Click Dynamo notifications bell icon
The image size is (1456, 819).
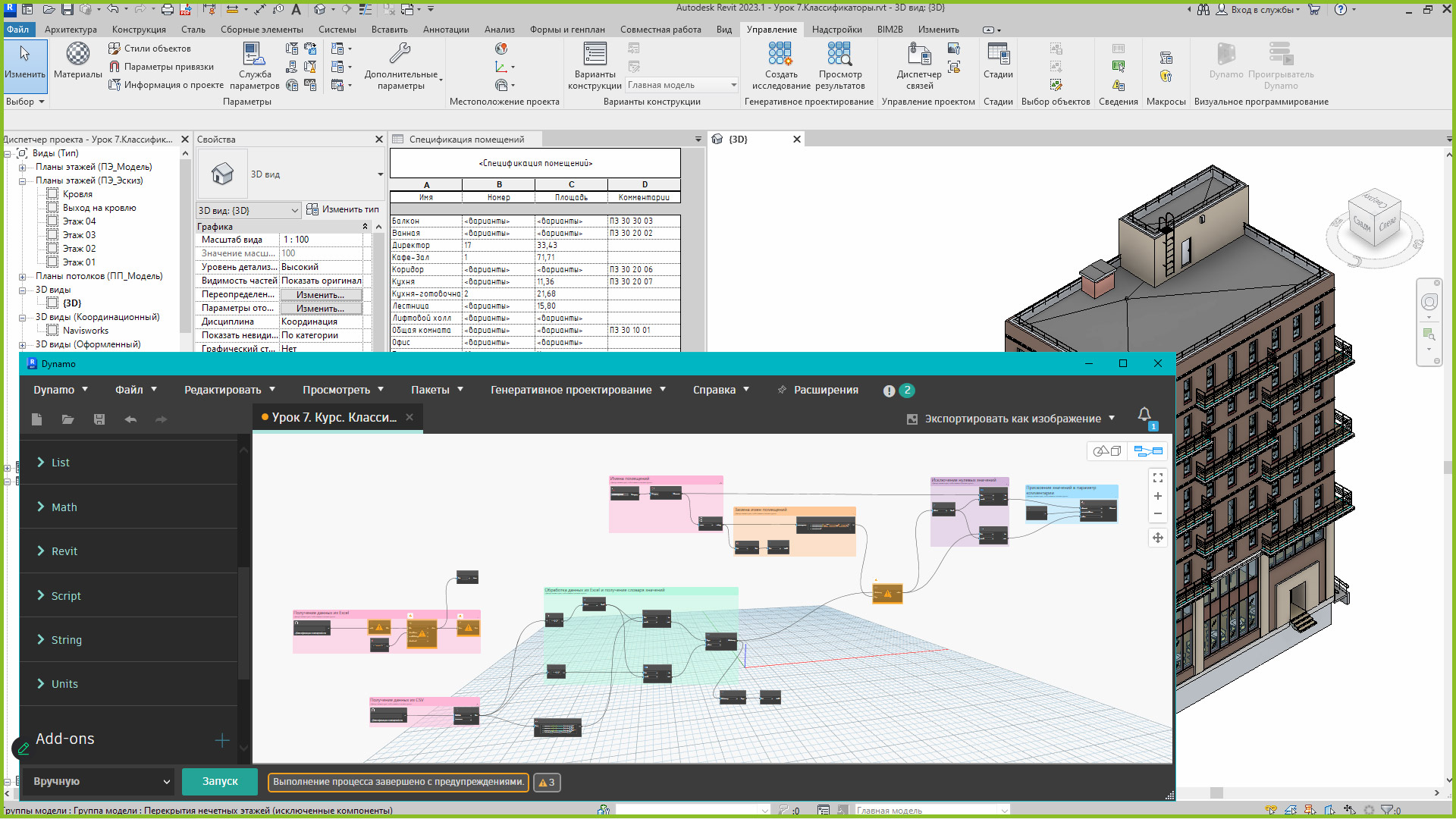(1144, 414)
